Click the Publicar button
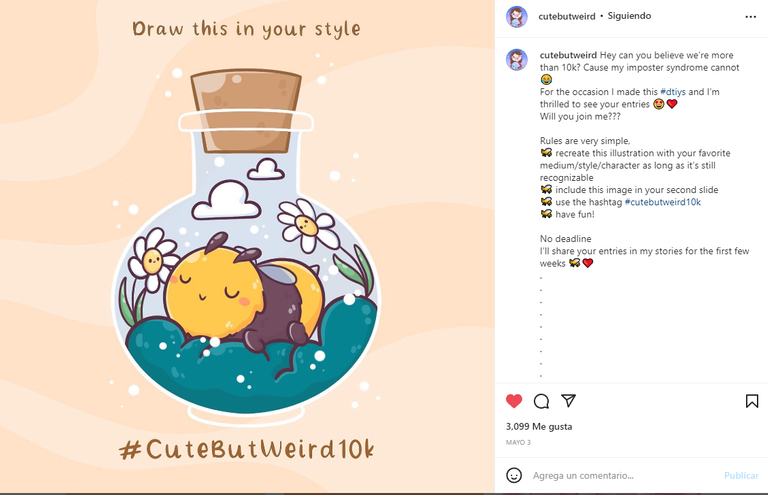This screenshot has height=495, width=768. 741,475
